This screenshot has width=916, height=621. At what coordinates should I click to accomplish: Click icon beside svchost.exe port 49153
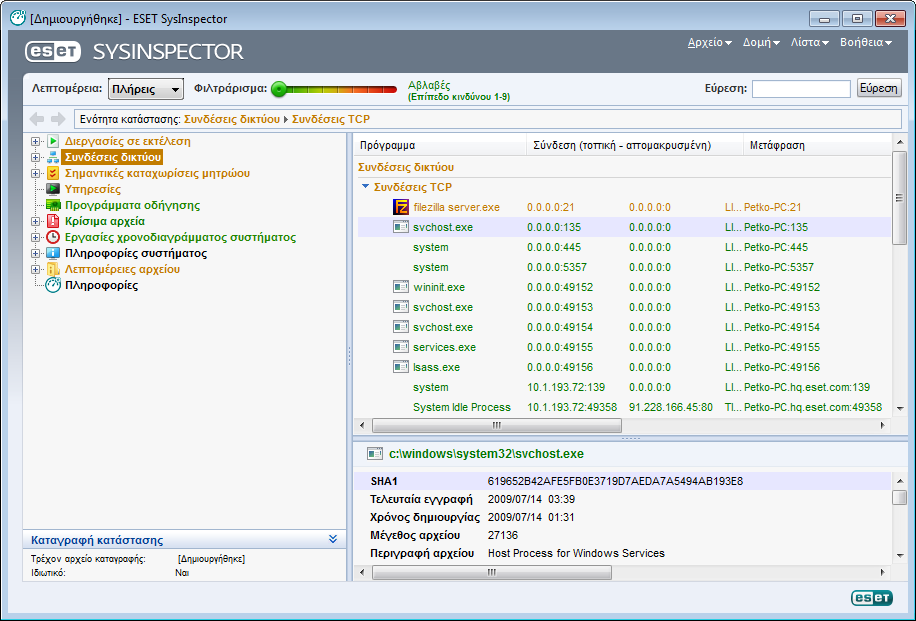tap(401, 307)
